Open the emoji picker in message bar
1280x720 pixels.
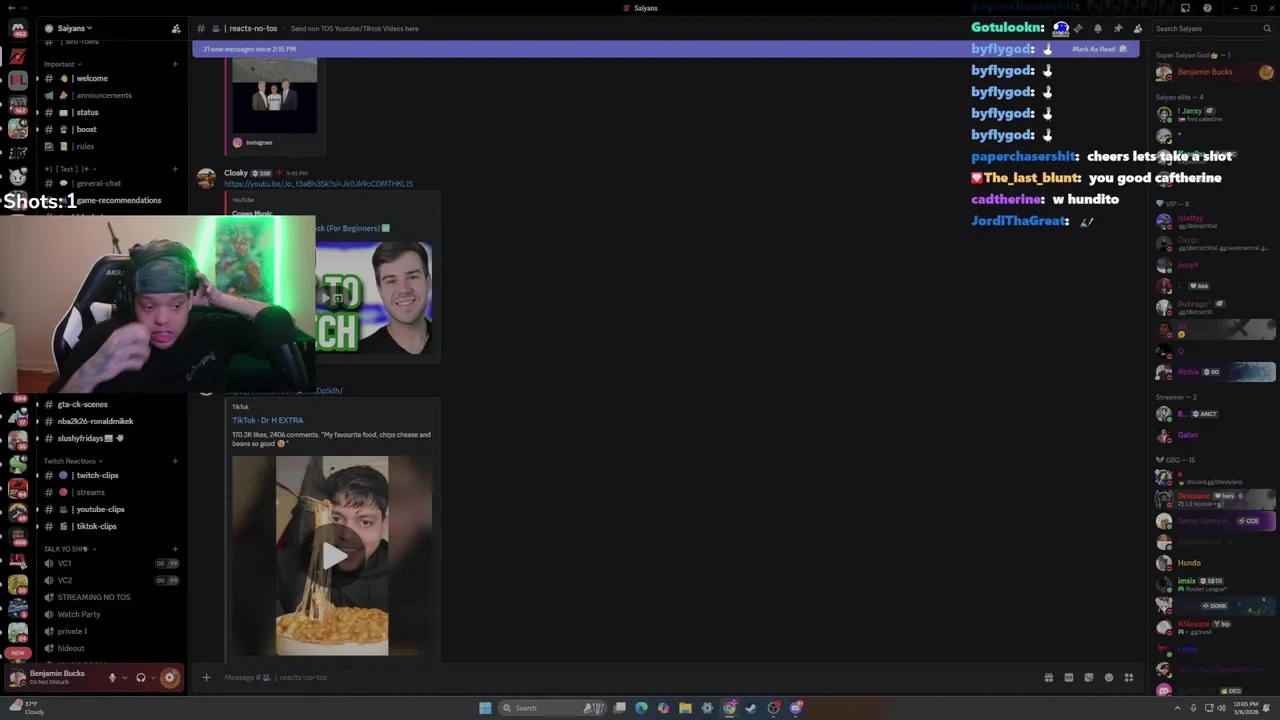1109,678
